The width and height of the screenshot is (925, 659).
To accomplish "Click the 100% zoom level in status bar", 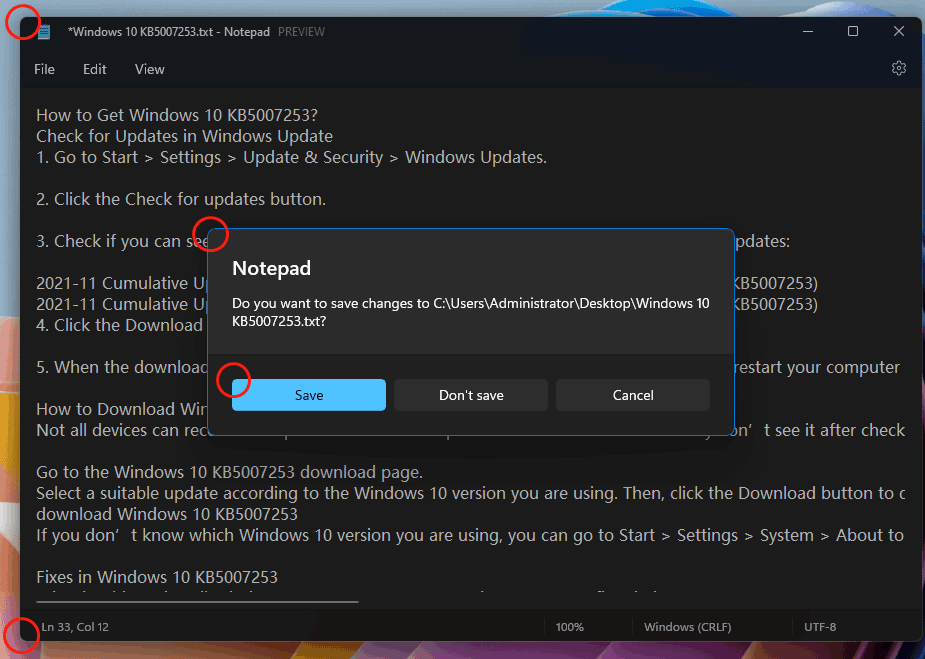I will (x=569, y=627).
